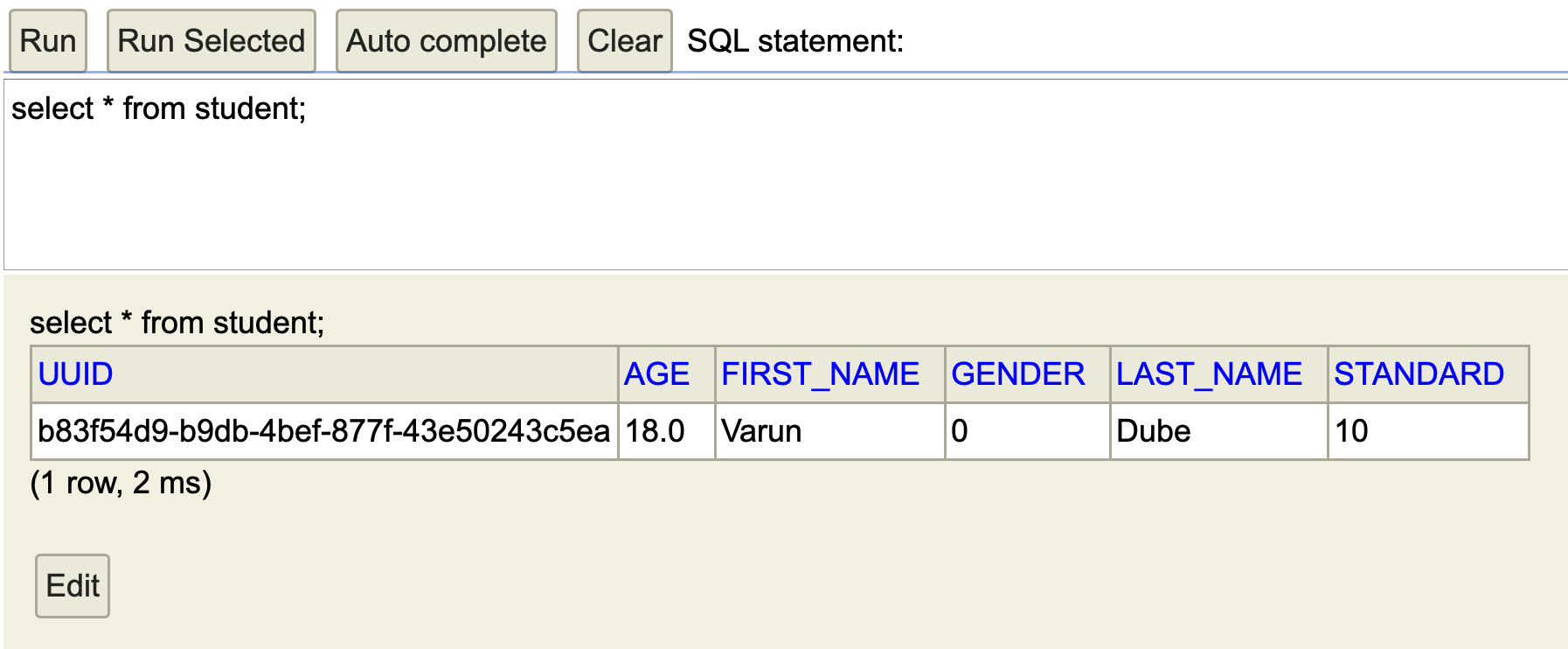Screen dimensions: 1568x649
Task: Click the Auto complete button
Action: pos(446,41)
